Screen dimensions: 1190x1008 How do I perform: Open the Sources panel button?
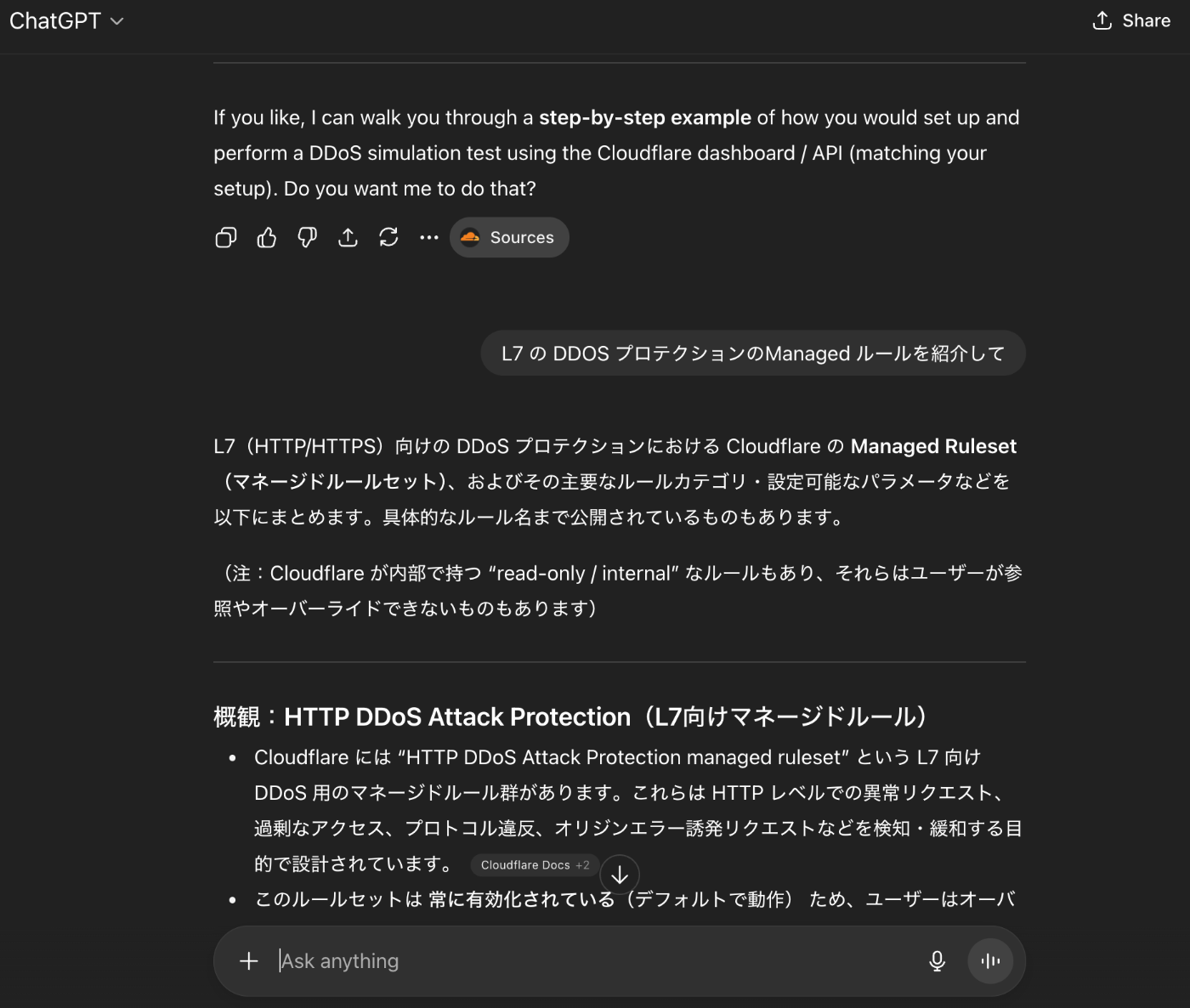coord(509,237)
